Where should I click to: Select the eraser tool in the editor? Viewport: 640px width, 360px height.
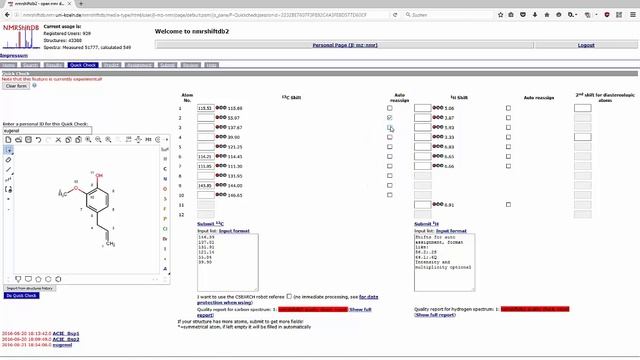[8, 160]
